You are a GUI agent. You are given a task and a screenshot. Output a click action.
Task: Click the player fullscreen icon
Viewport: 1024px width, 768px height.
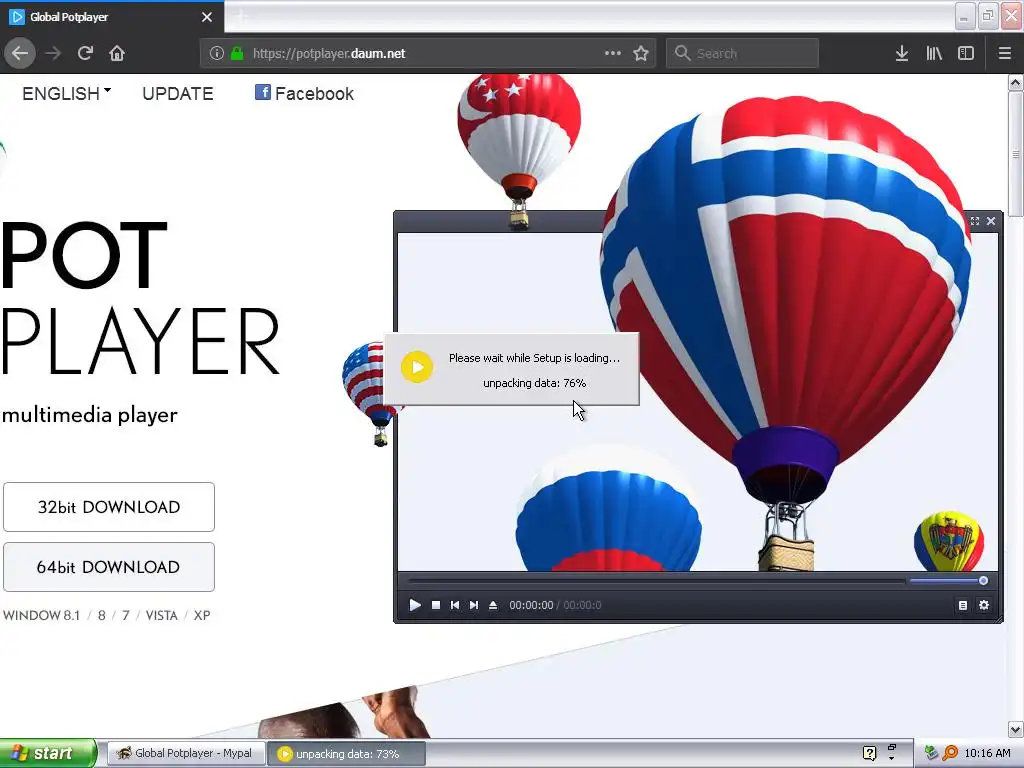click(974, 221)
